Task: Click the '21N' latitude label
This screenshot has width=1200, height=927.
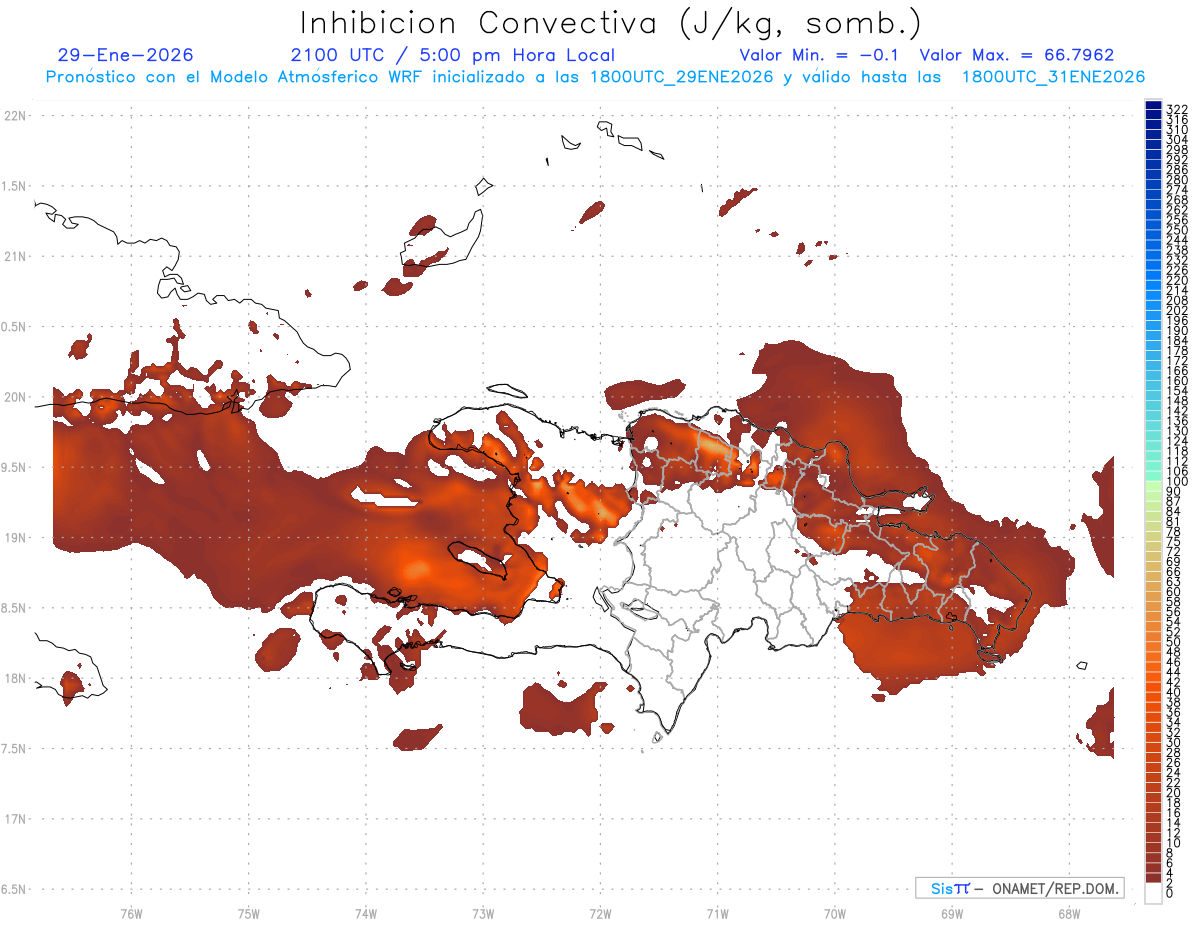Action: tap(15, 256)
